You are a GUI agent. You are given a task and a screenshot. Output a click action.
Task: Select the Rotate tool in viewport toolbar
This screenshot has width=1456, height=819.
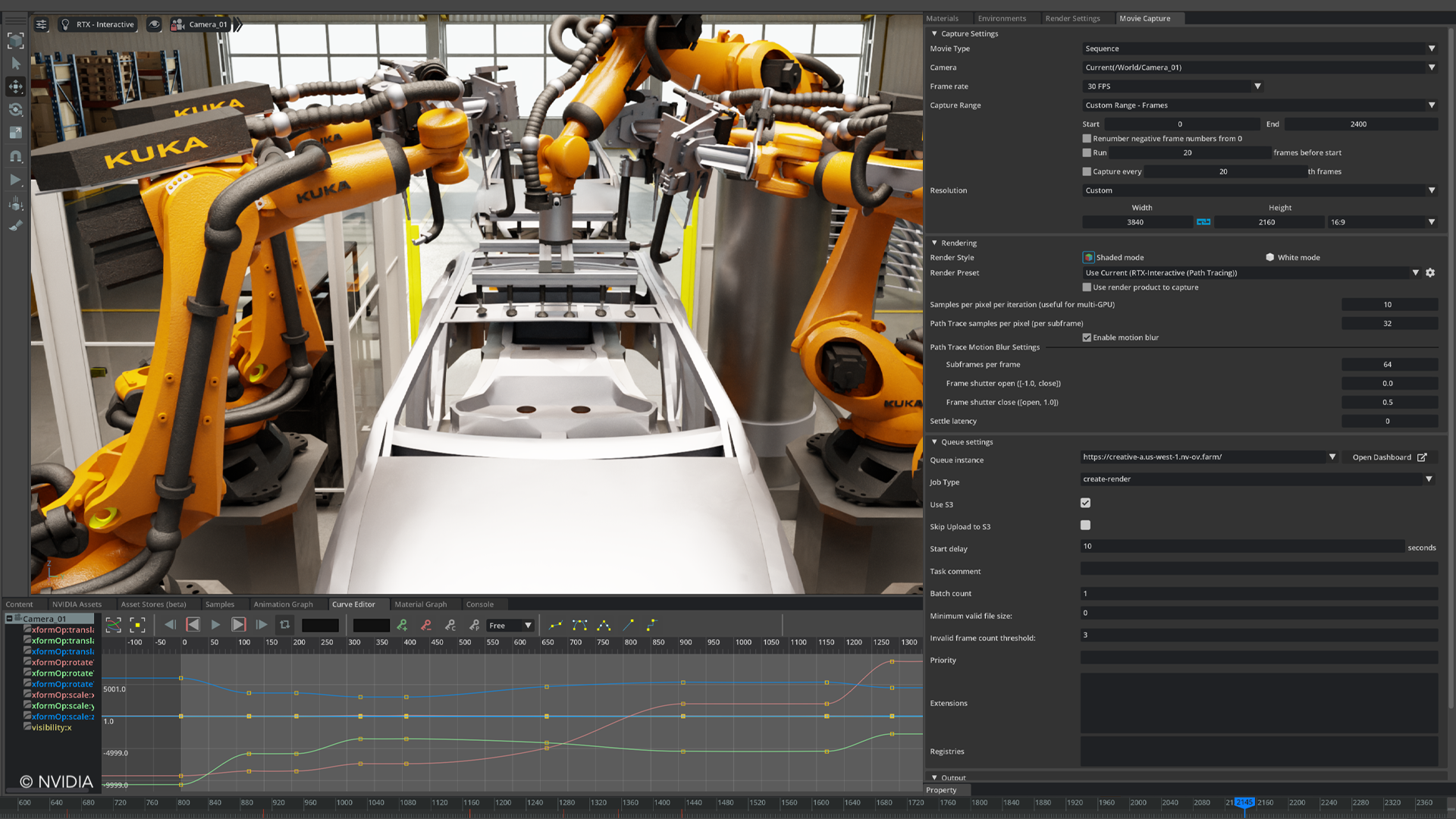point(15,110)
